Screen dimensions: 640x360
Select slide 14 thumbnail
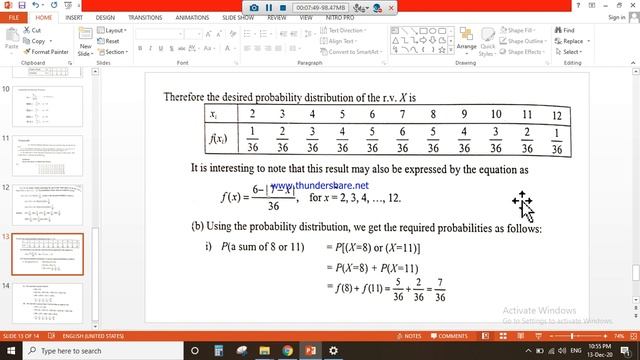[47, 303]
